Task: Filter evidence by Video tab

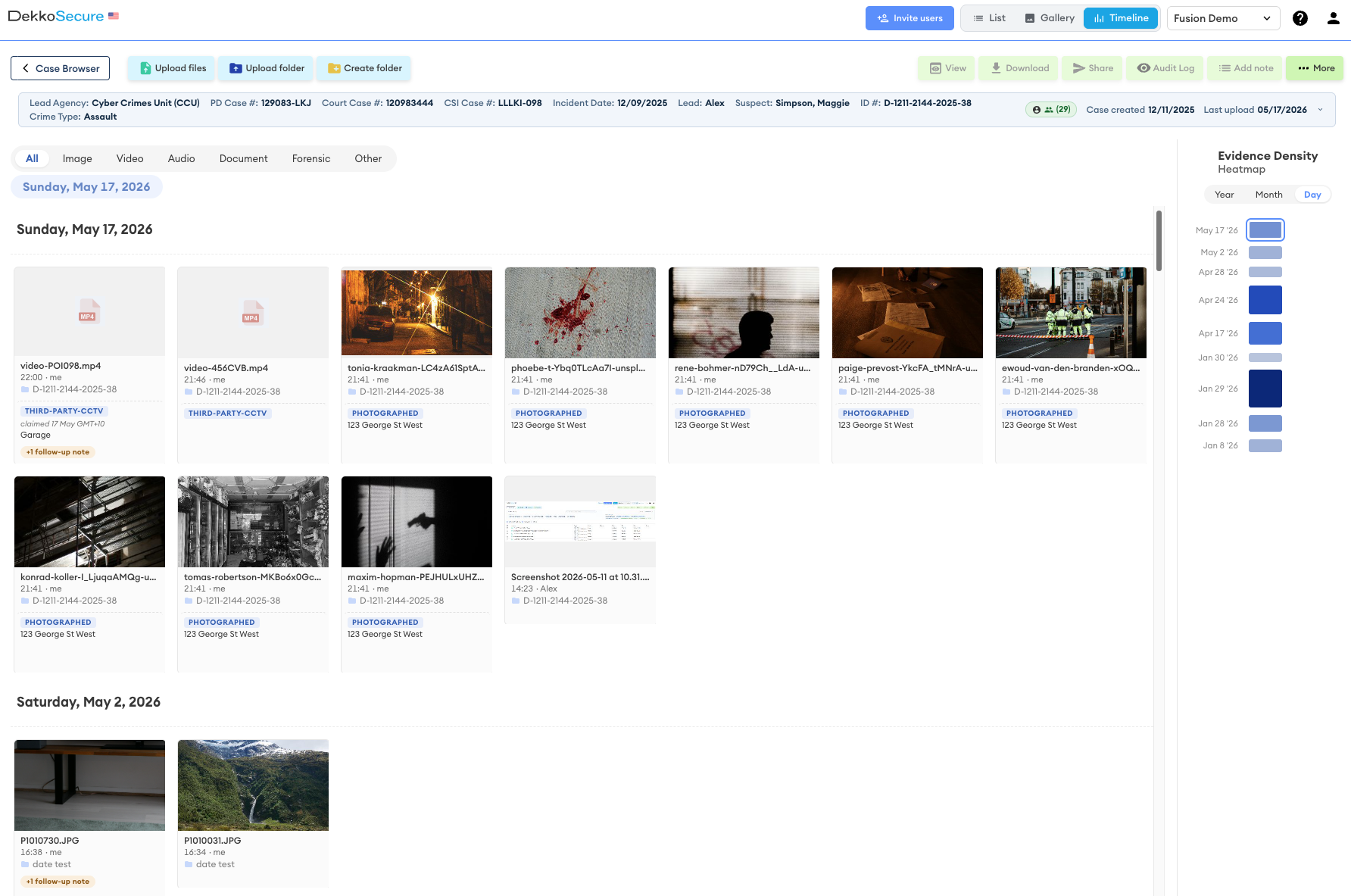Action: (x=129, y=158)
